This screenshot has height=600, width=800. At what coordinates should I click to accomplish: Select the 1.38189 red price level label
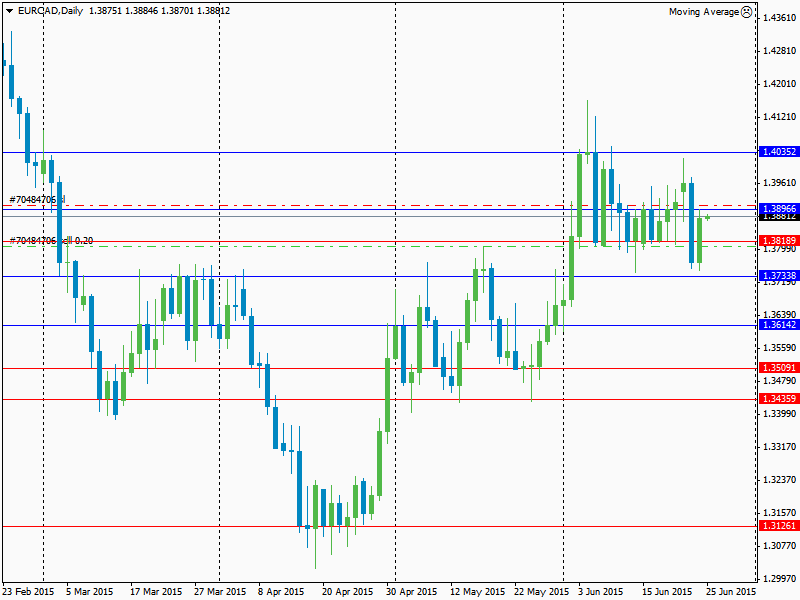tap(779, 240)
